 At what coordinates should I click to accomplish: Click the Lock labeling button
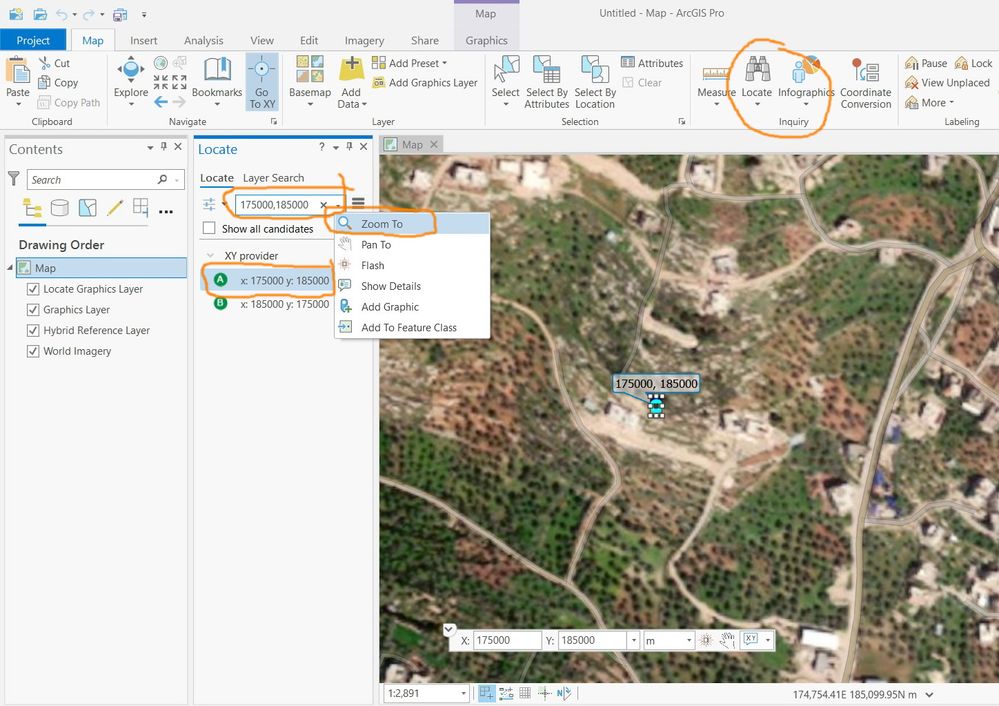(x=974, y=63)
